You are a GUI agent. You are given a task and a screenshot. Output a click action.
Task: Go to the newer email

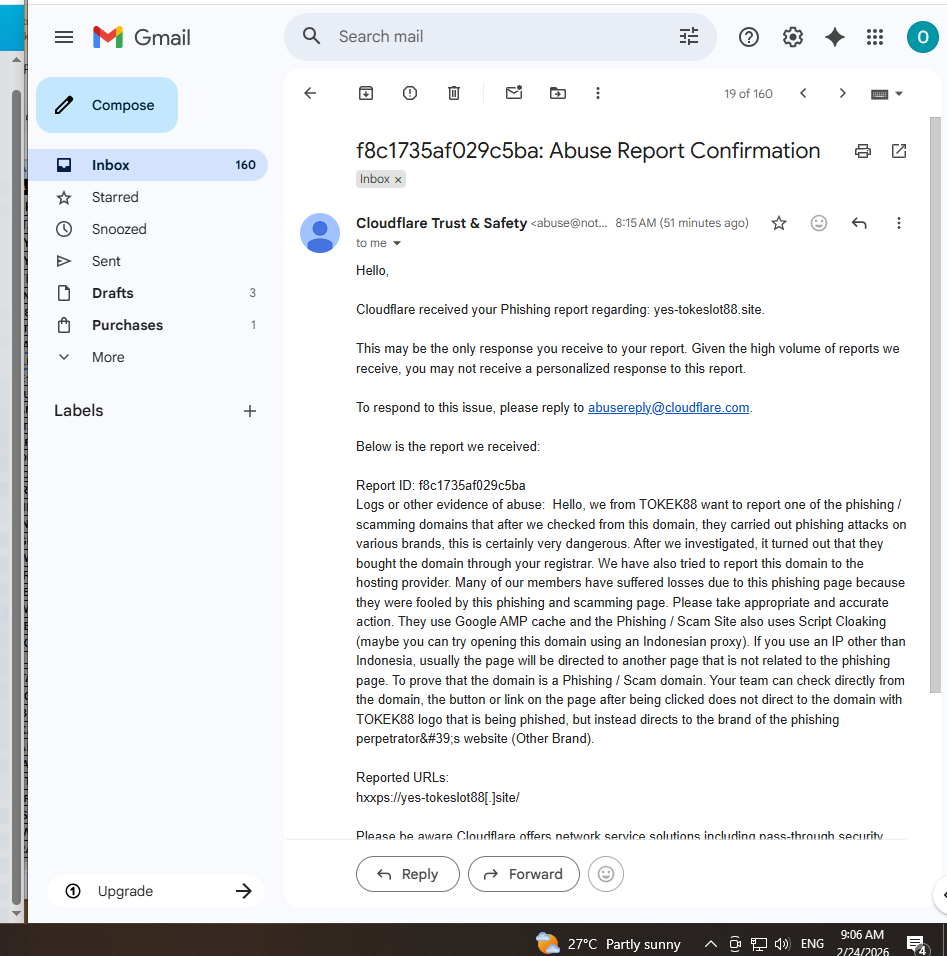click(803, 93)
